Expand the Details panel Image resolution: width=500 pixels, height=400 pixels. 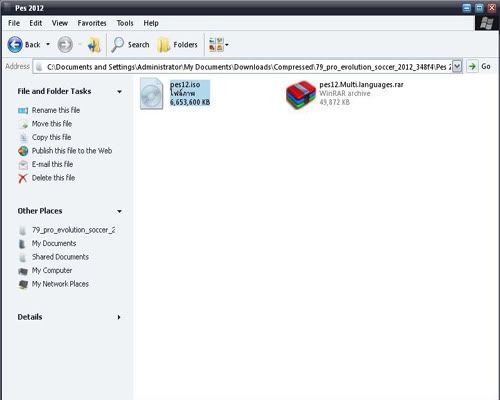point(119,317)
